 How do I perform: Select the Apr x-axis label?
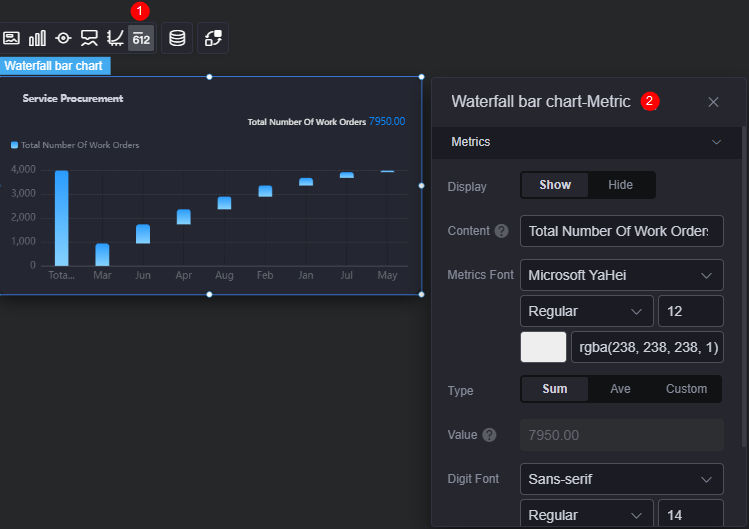183,275
